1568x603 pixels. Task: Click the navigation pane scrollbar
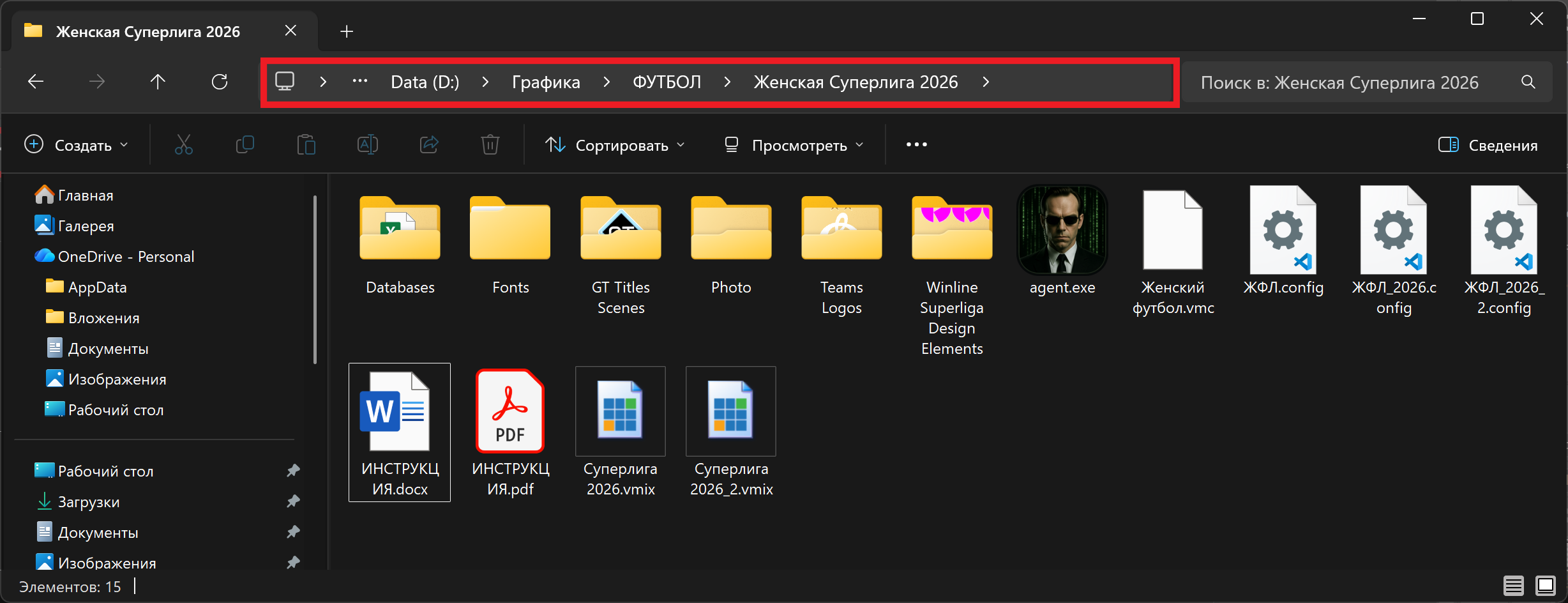315,279
